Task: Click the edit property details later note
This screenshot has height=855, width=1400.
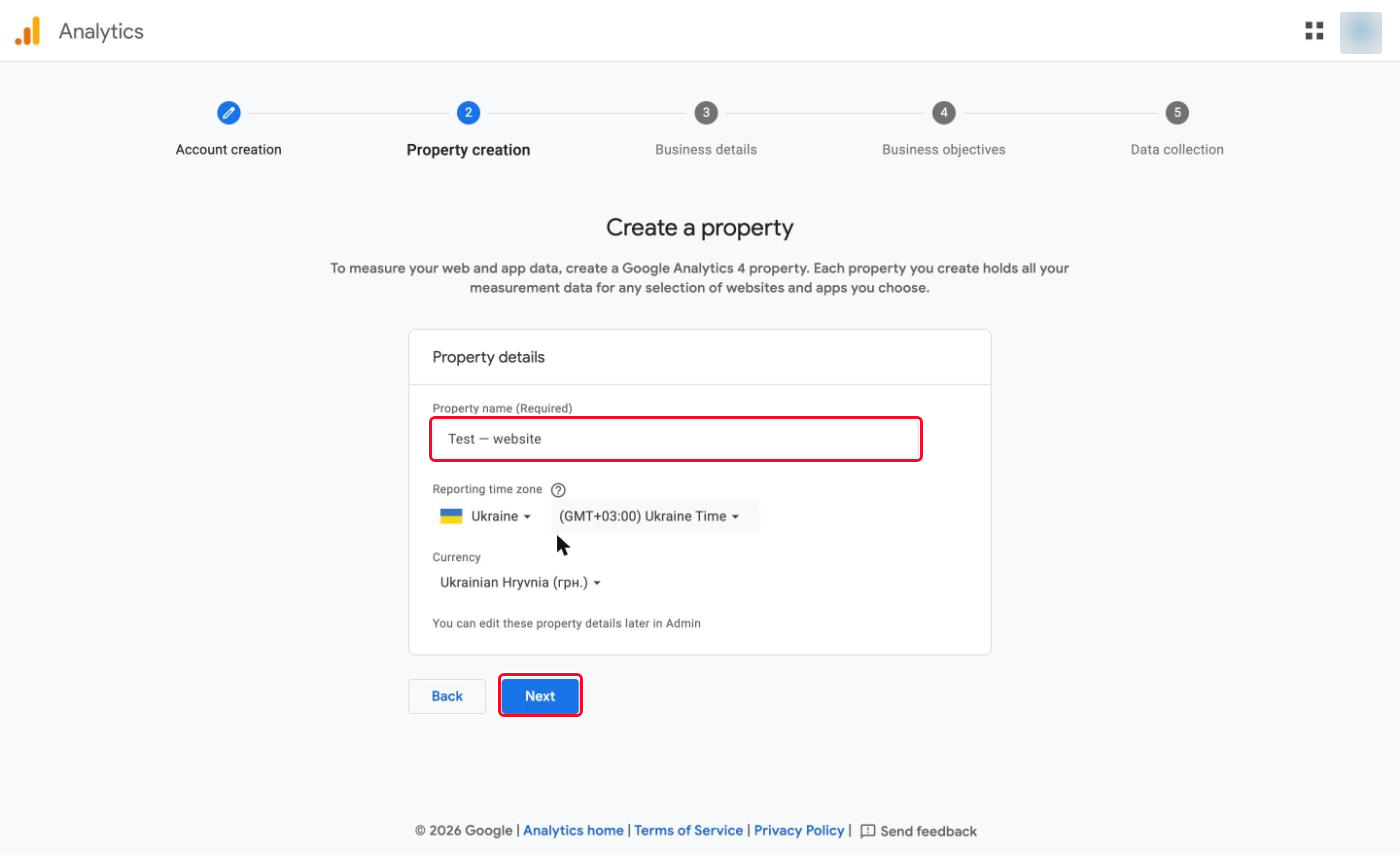Action: (566, 623)
